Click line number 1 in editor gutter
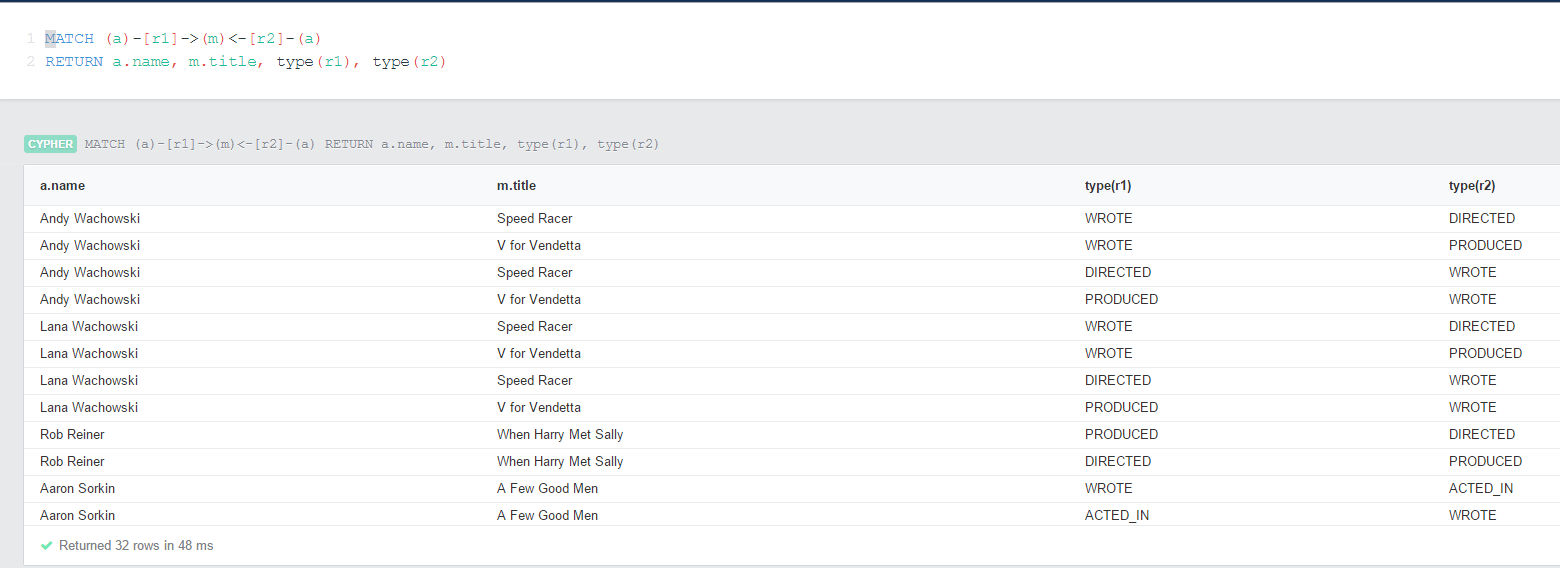This screenshot has width=1560, height=568. click(31, 39)
